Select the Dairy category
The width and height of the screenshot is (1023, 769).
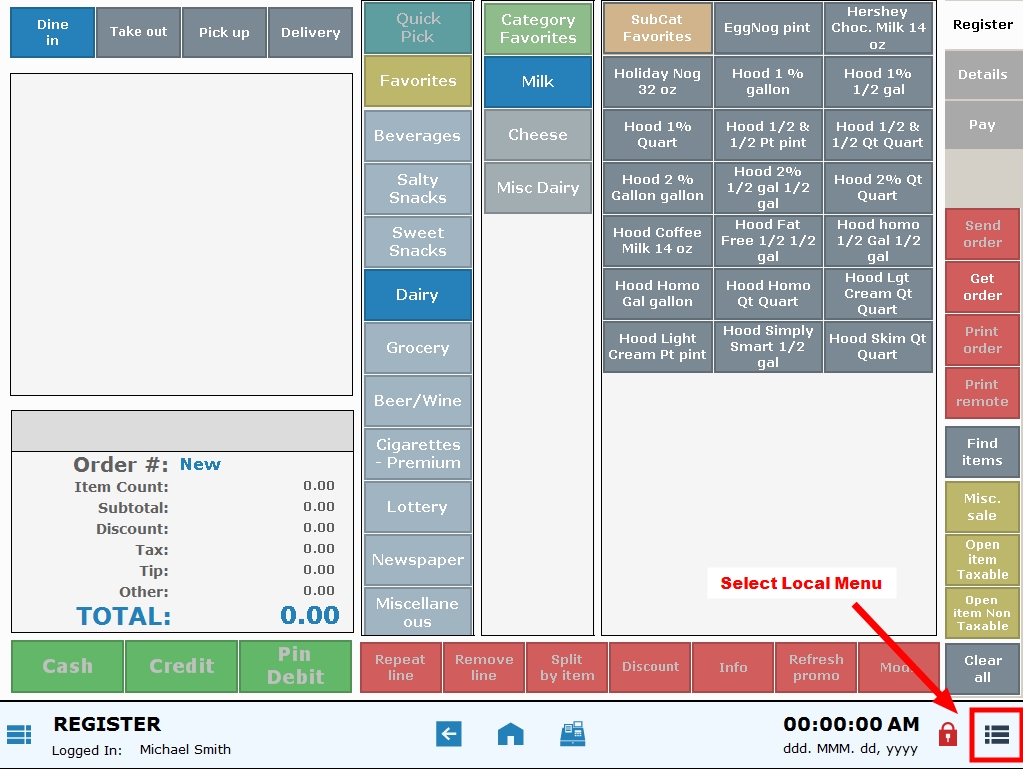tap(417, 295)
